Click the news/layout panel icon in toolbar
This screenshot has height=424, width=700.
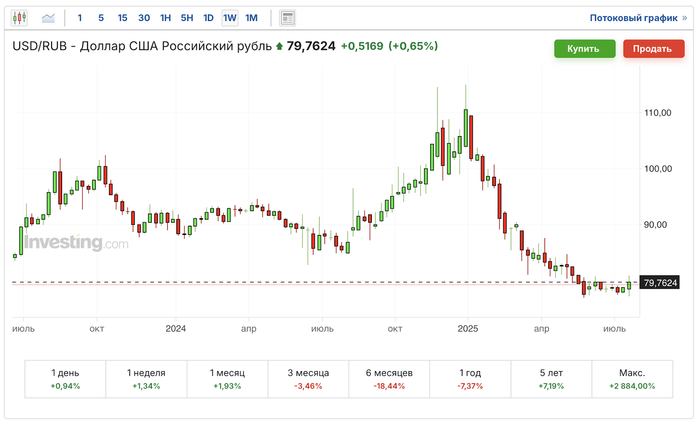click(288, 18)
